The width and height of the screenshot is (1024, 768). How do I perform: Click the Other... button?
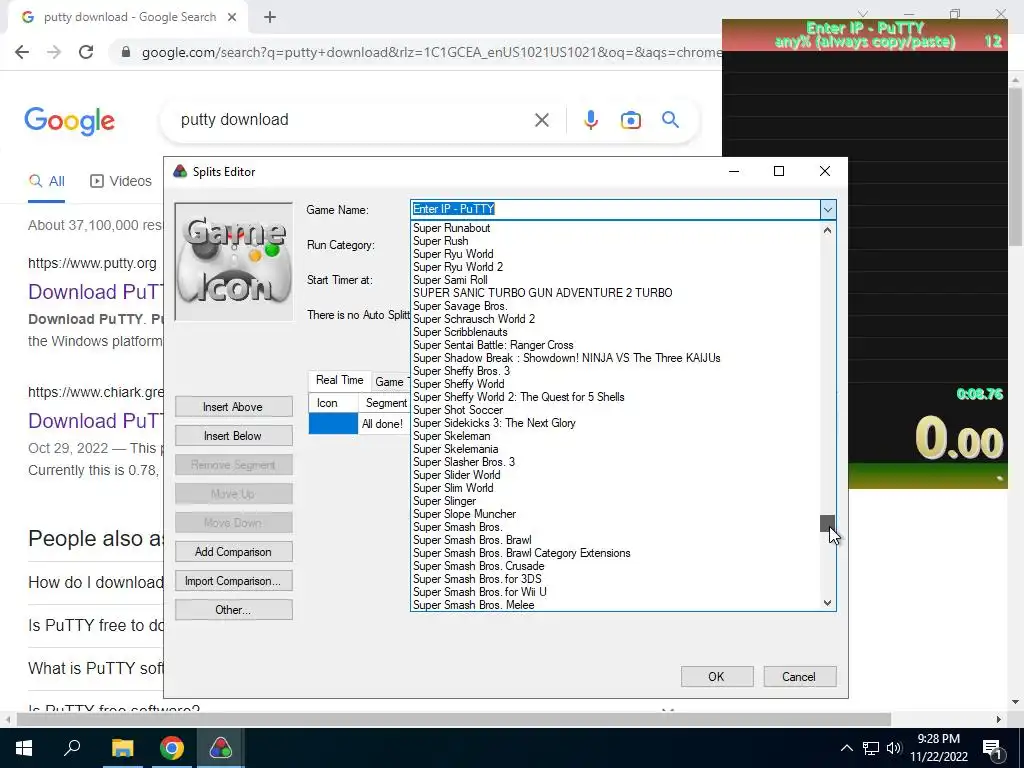tap(233, 610)
